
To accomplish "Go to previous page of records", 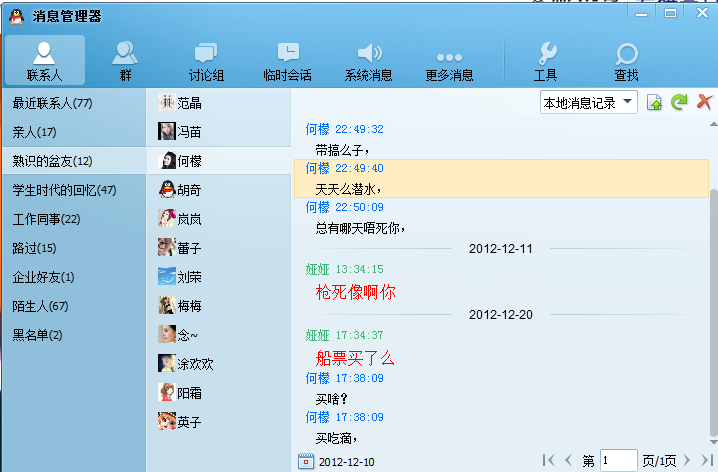I will [568, 460].
